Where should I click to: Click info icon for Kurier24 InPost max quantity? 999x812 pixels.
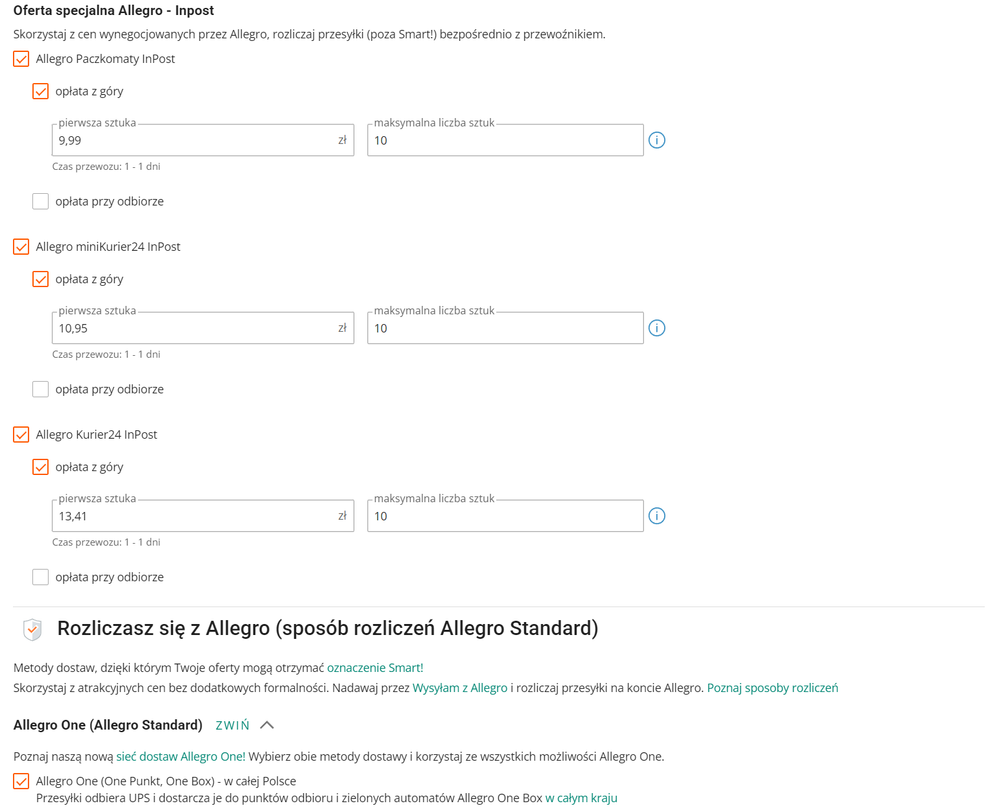[x=656, y=516]
